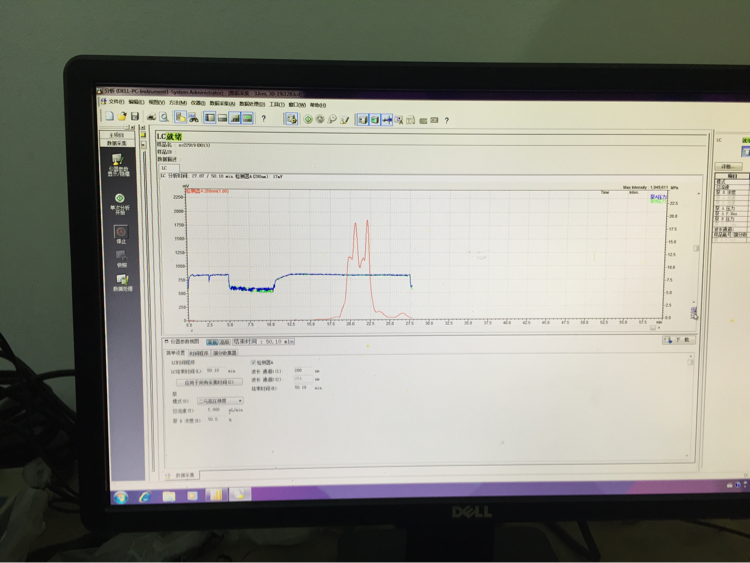This screenshot has width=750, height=563.
Task: Click apply to all acquisition time button
Action: [210, 382]
